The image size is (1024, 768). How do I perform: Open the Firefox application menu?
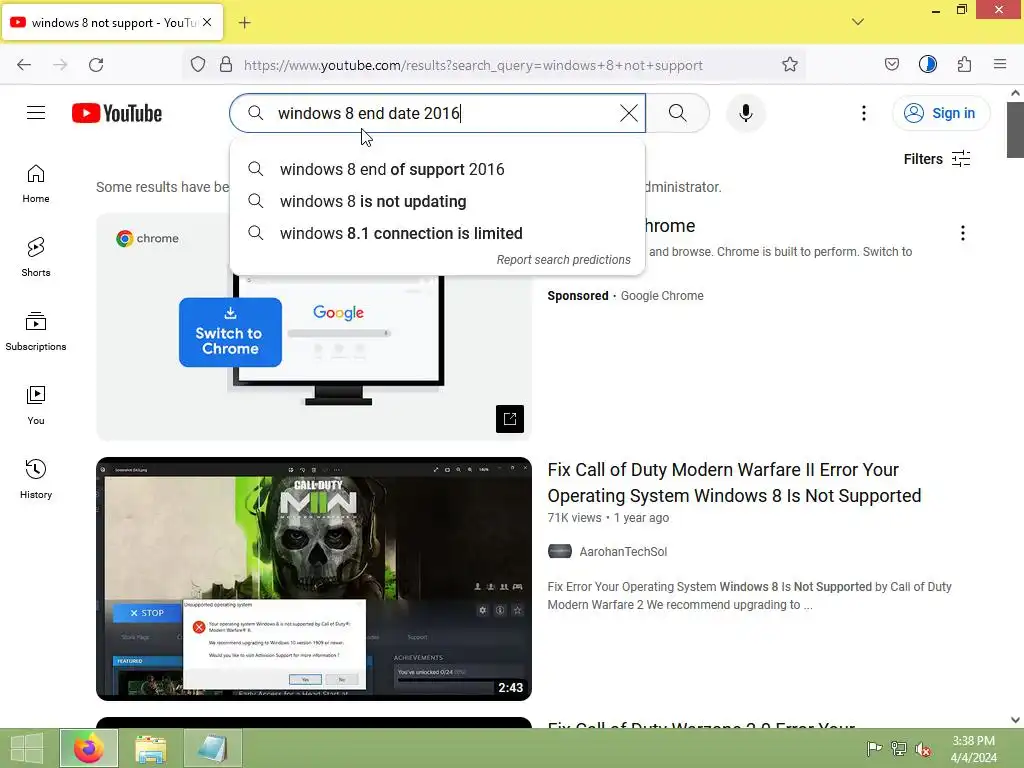point(1000,65)
